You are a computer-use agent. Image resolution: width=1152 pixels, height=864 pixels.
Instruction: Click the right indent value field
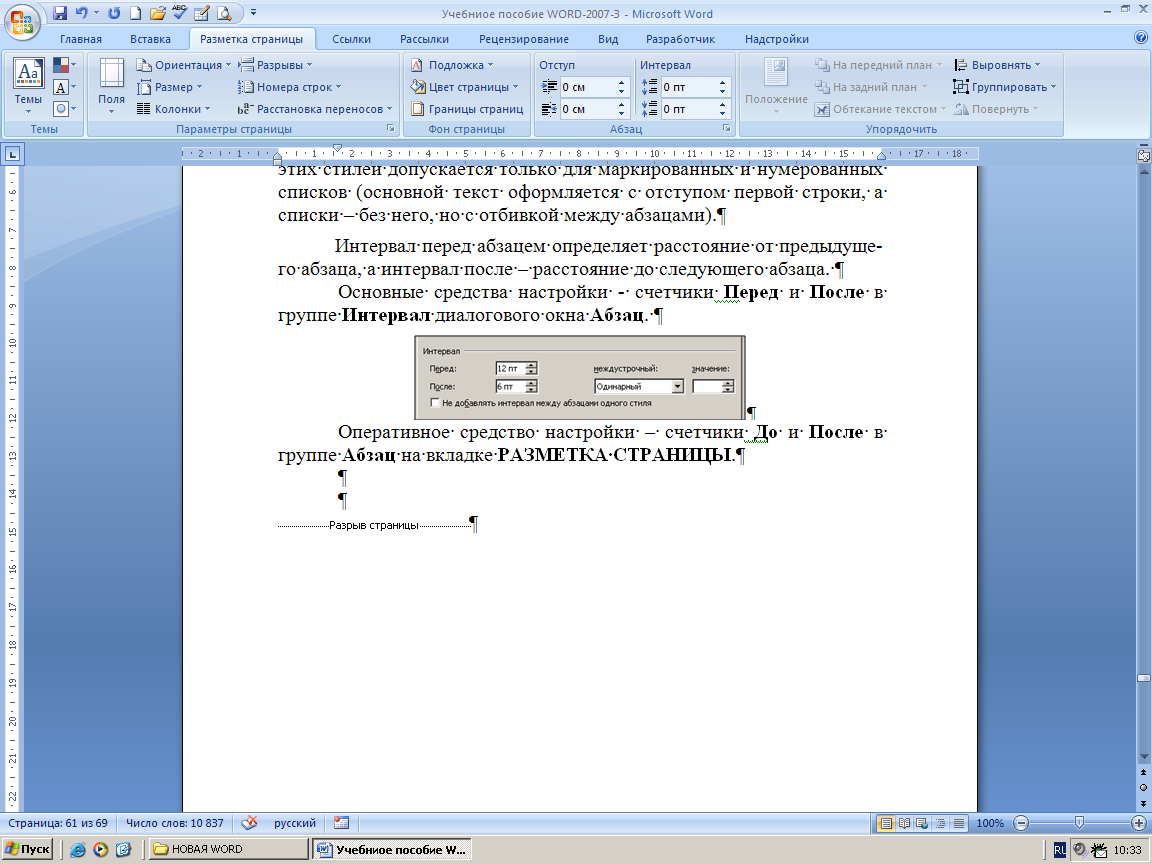[x=587, y=109]
